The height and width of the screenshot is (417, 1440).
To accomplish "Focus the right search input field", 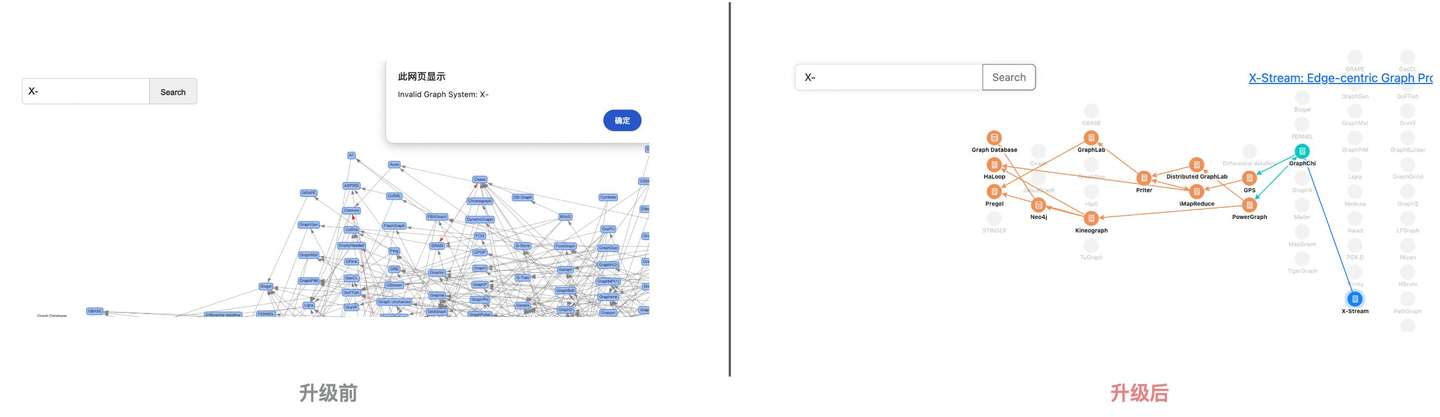I will pos(888,77).
